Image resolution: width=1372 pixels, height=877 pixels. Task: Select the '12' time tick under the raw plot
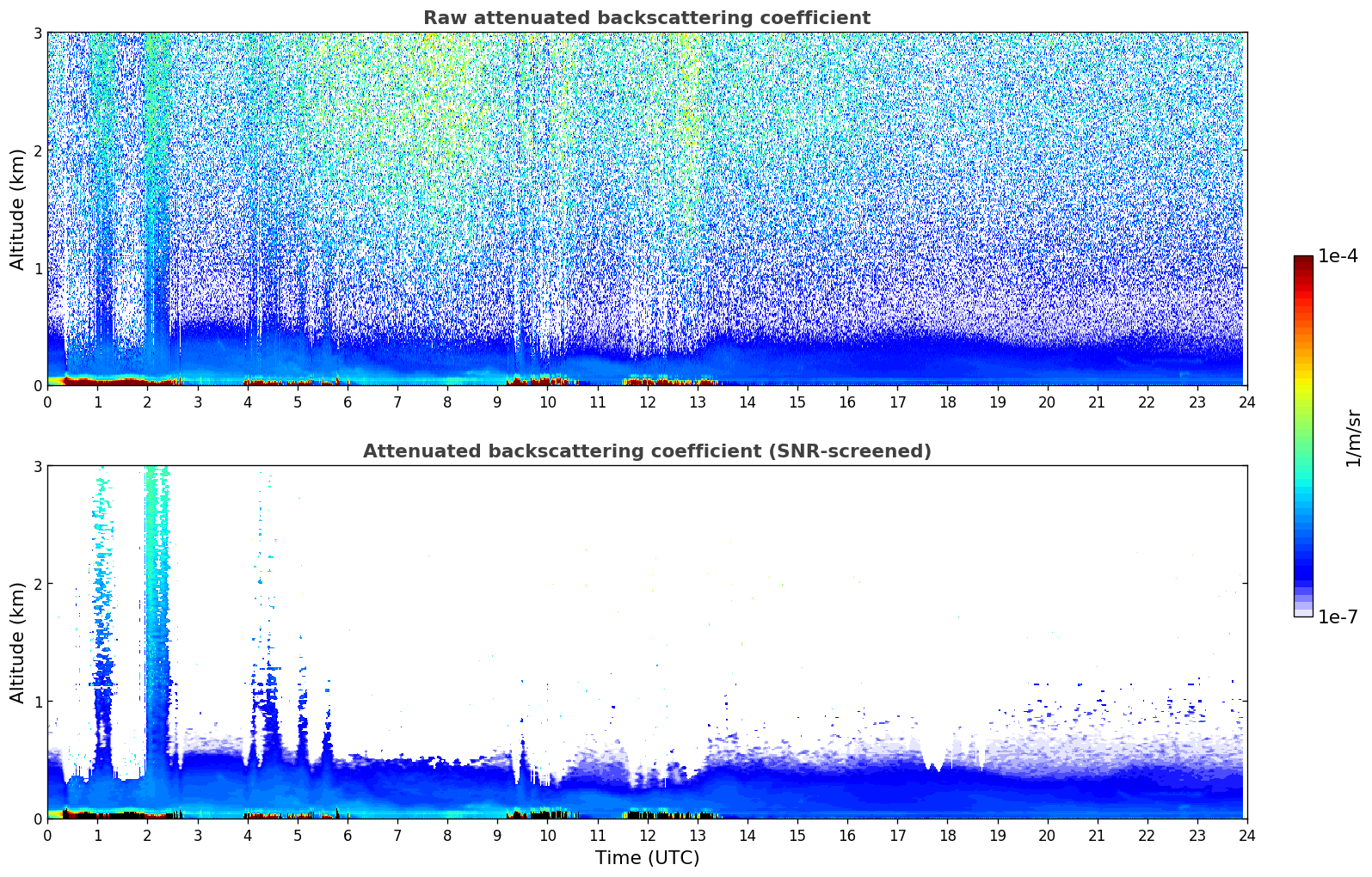647,402
